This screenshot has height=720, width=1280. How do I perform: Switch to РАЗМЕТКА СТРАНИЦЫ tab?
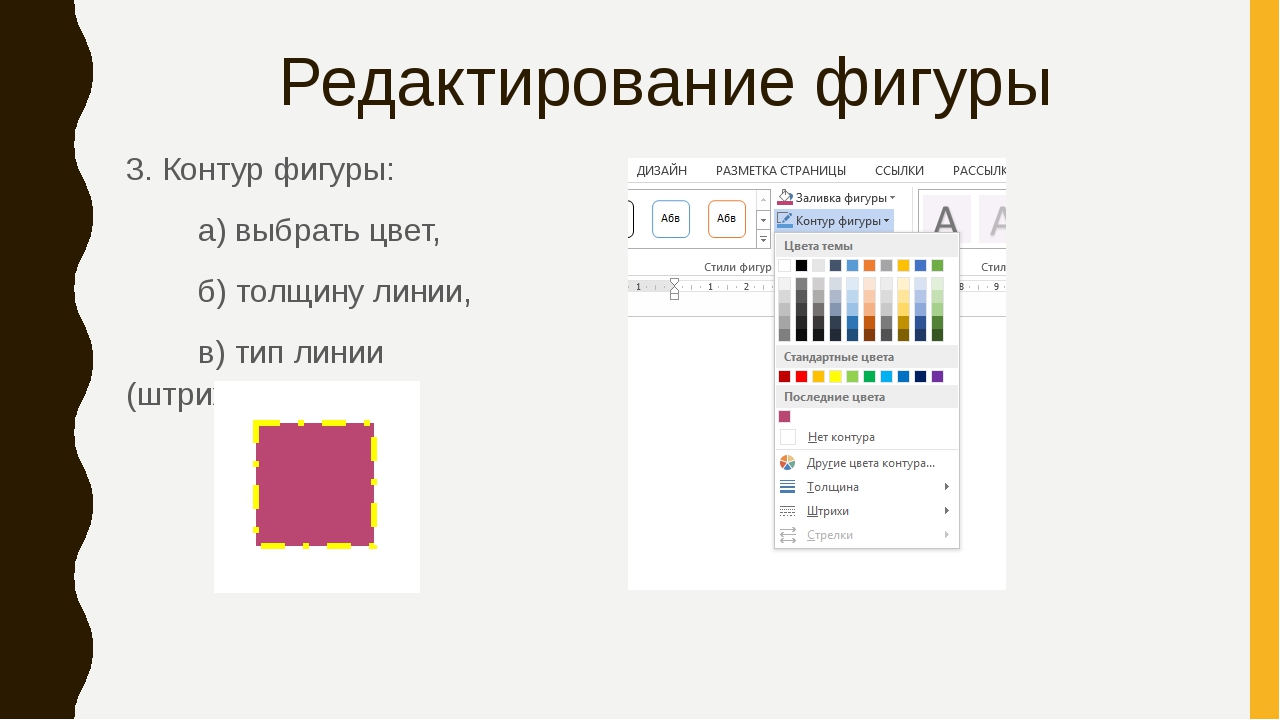coord(781,170)
